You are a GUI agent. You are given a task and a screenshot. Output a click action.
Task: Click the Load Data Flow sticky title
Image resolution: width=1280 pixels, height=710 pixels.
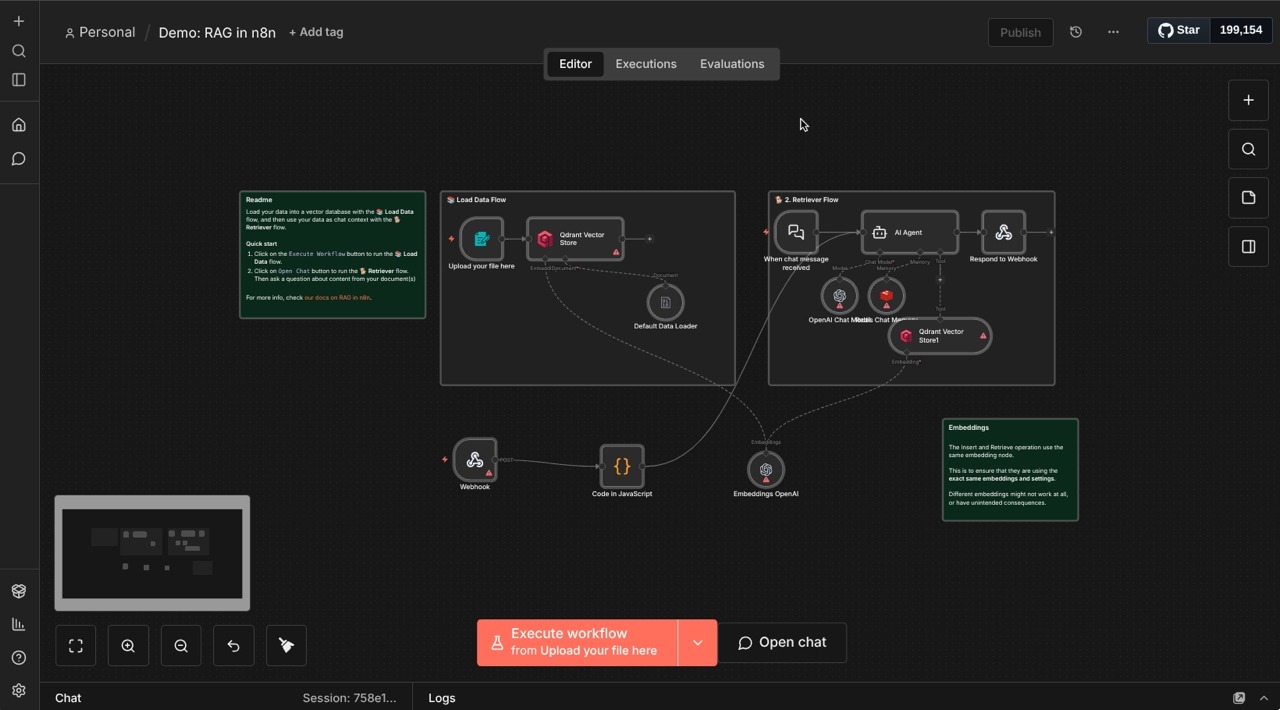click(476, 200)
